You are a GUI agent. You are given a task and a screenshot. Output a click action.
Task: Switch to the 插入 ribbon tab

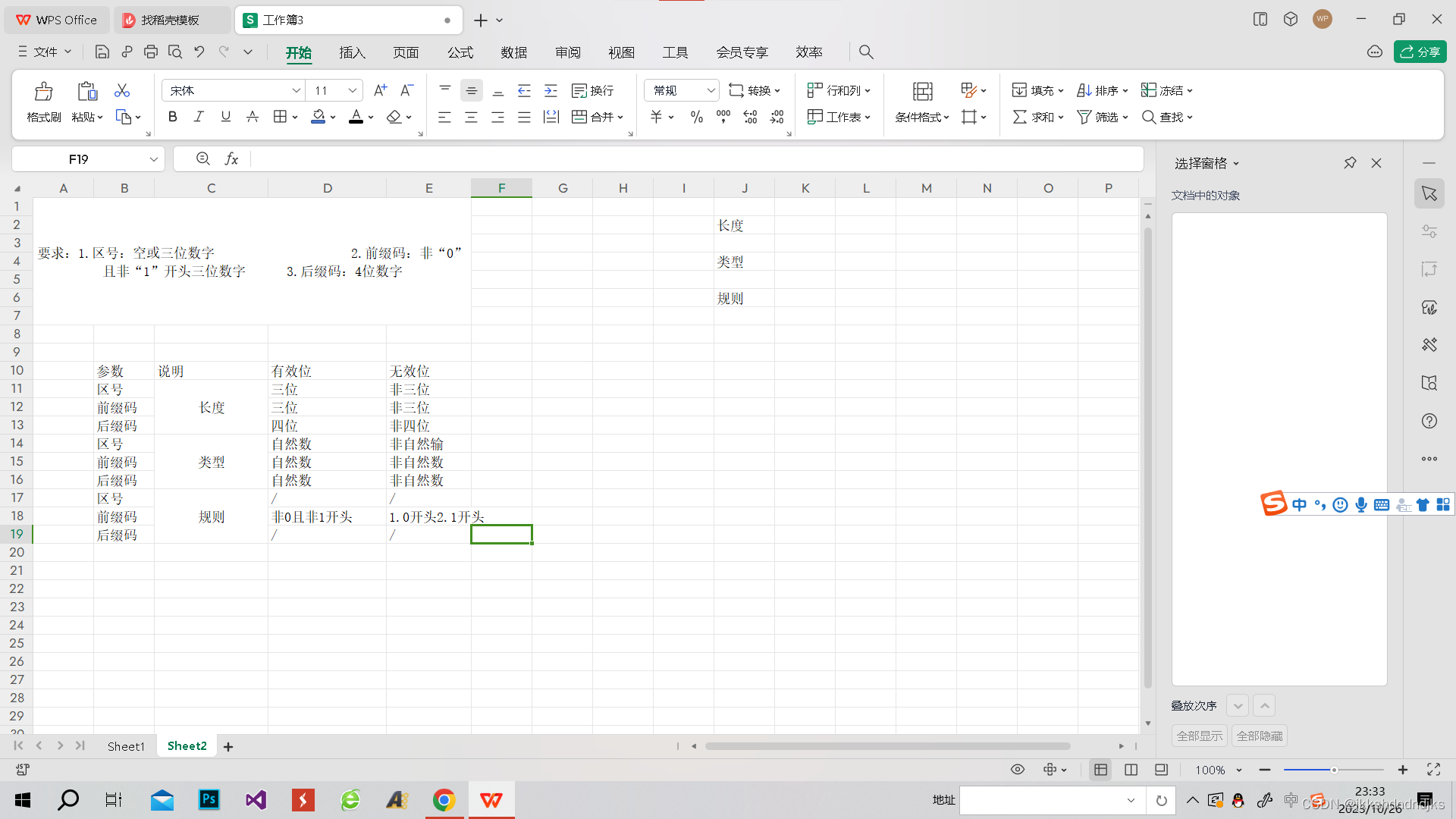[x=352, y=52]
